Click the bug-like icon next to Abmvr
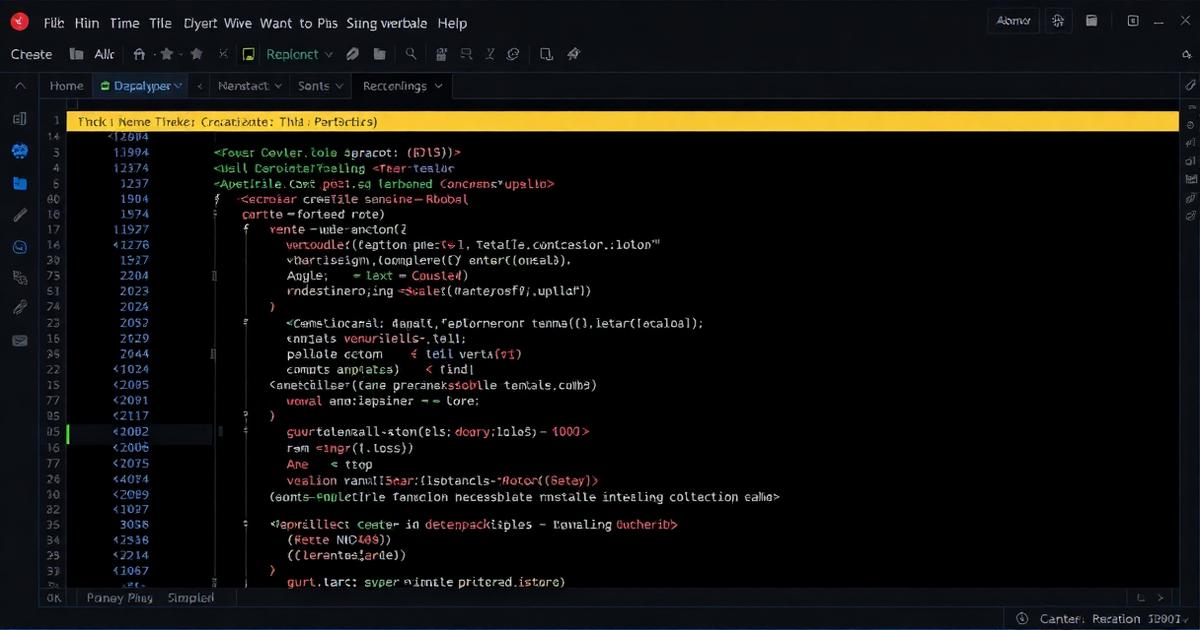The height and width of the screenshot is (630, 1200). coord(1058,21)
